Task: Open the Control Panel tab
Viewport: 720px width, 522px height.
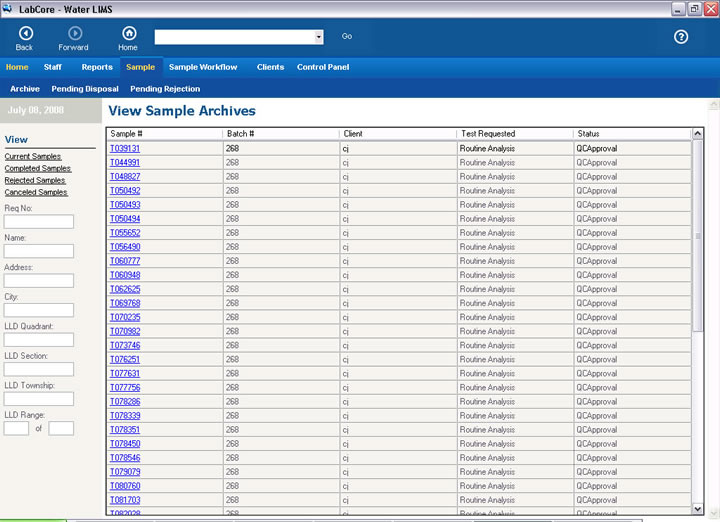Action: tap(323, 67)
